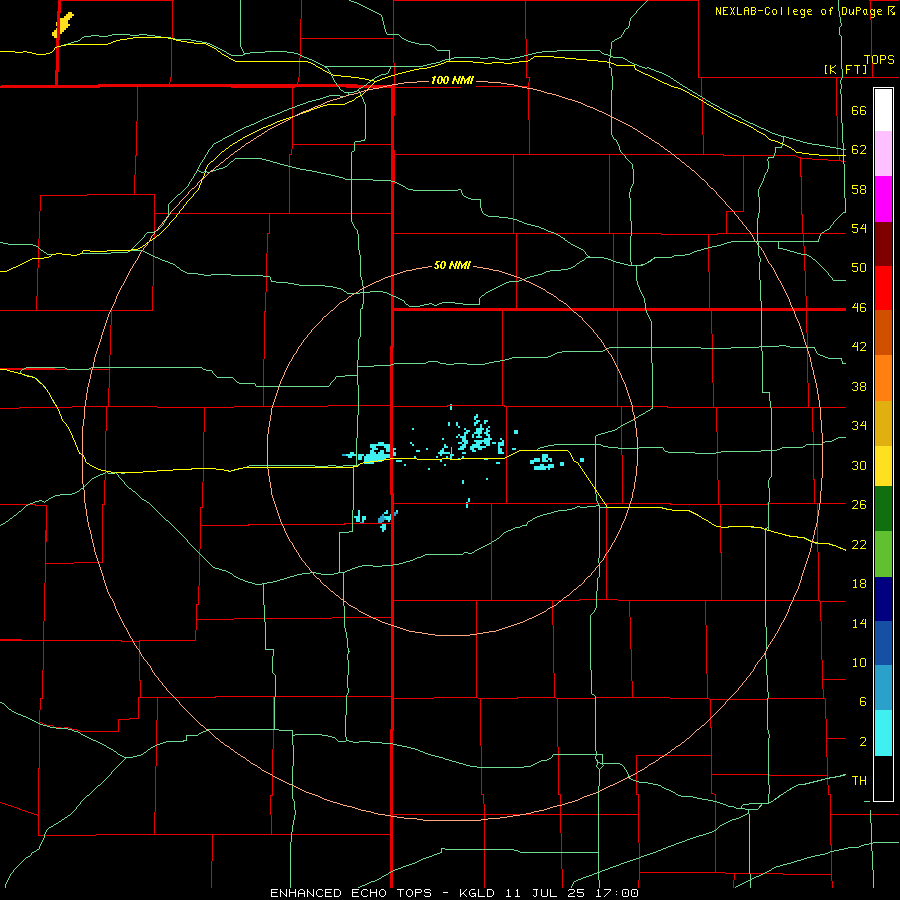Click the legend value 18
900x900 pixels.
[859, 584]
